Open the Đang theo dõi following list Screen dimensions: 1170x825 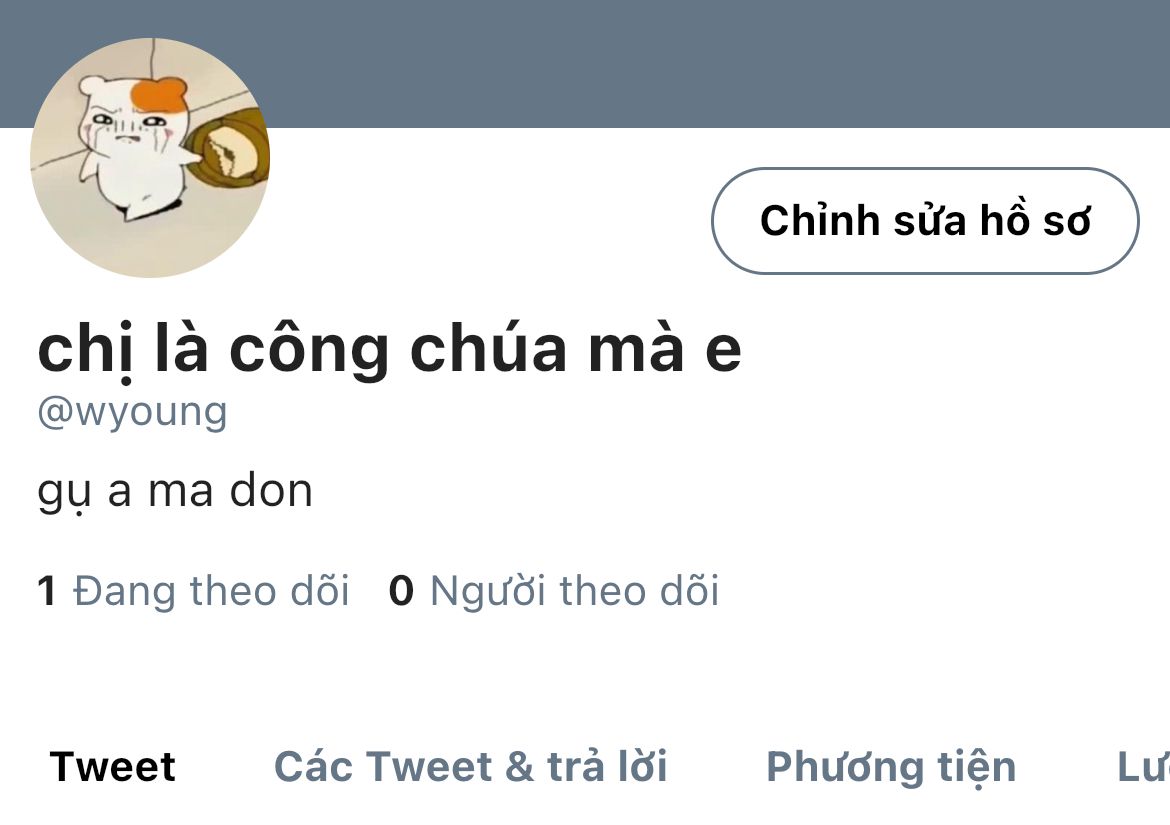[211, 591]
